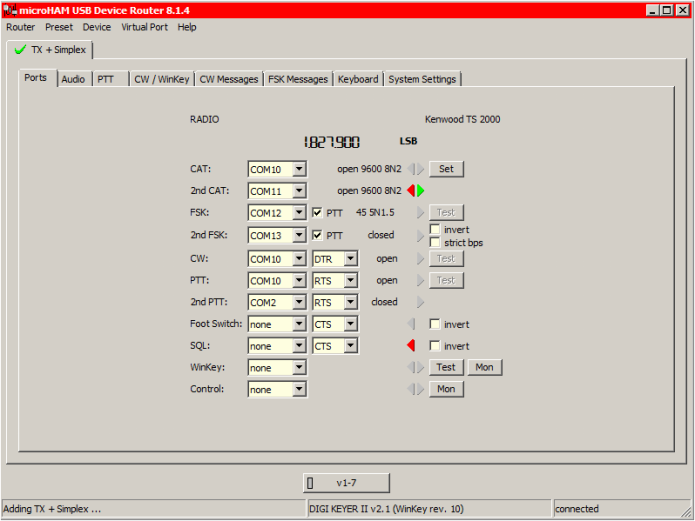
Task: Switch to the CW / WinKey tab
Action: click(x=161, y=79)
